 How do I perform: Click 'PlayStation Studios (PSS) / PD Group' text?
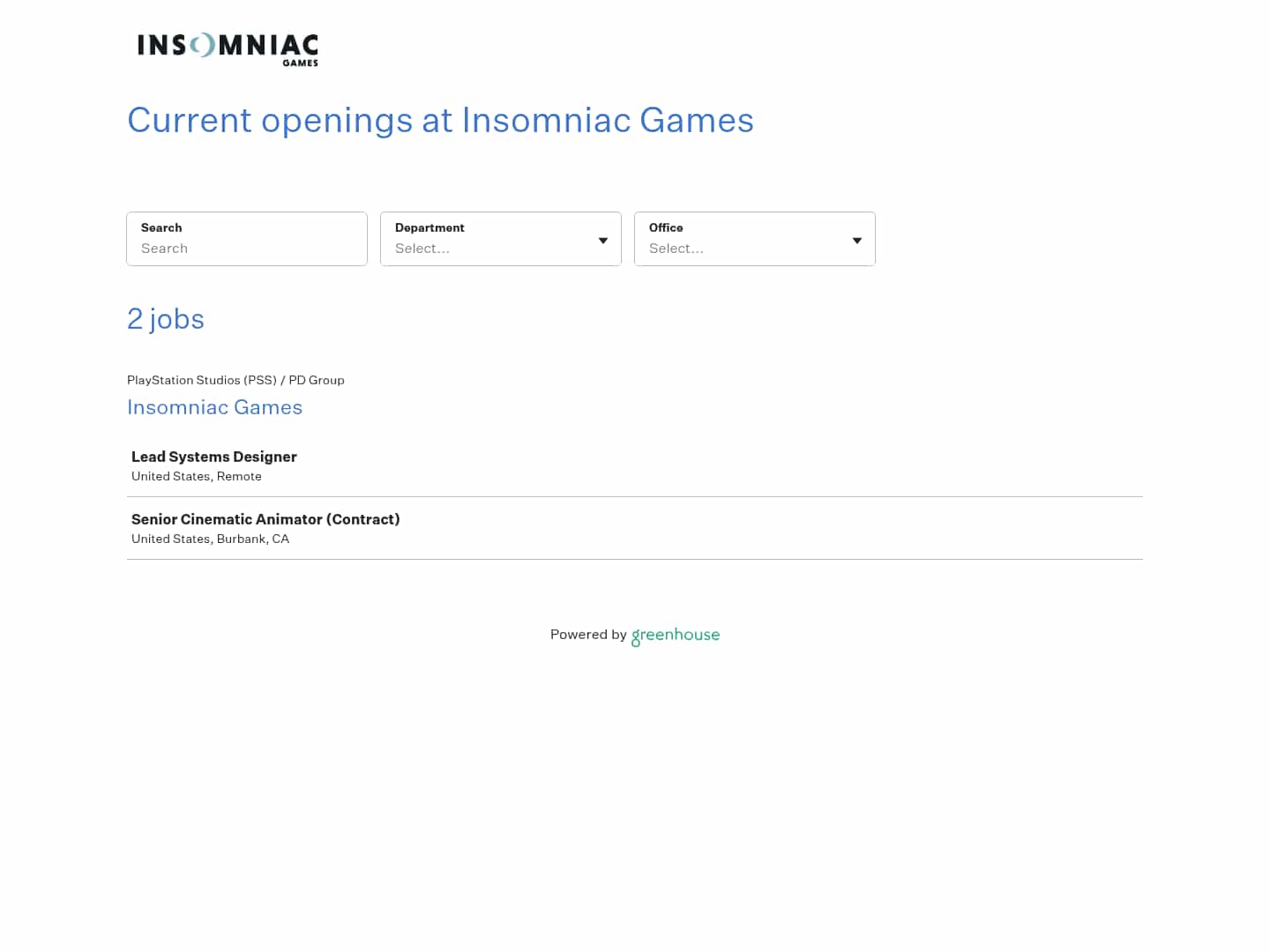pyautogui.click(x=235, y=380)
